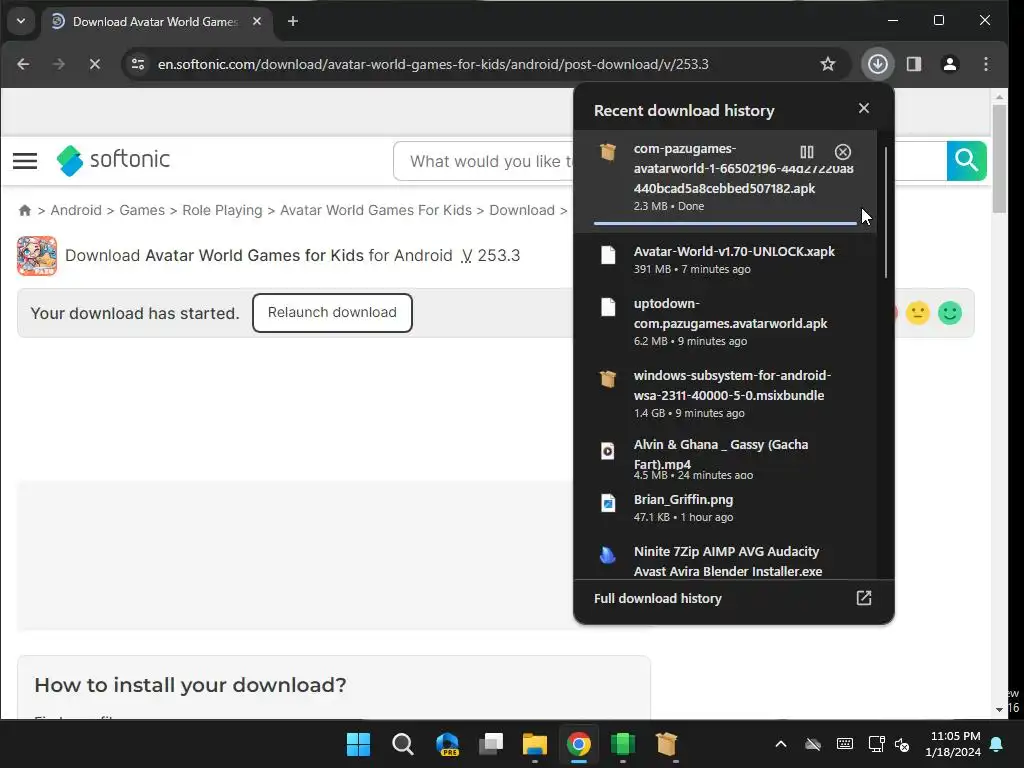Image resolution: width=1024 pixels, height=768 pixels.
Task: Click the download panel scrollbar
Action: (x=886, y=212)
